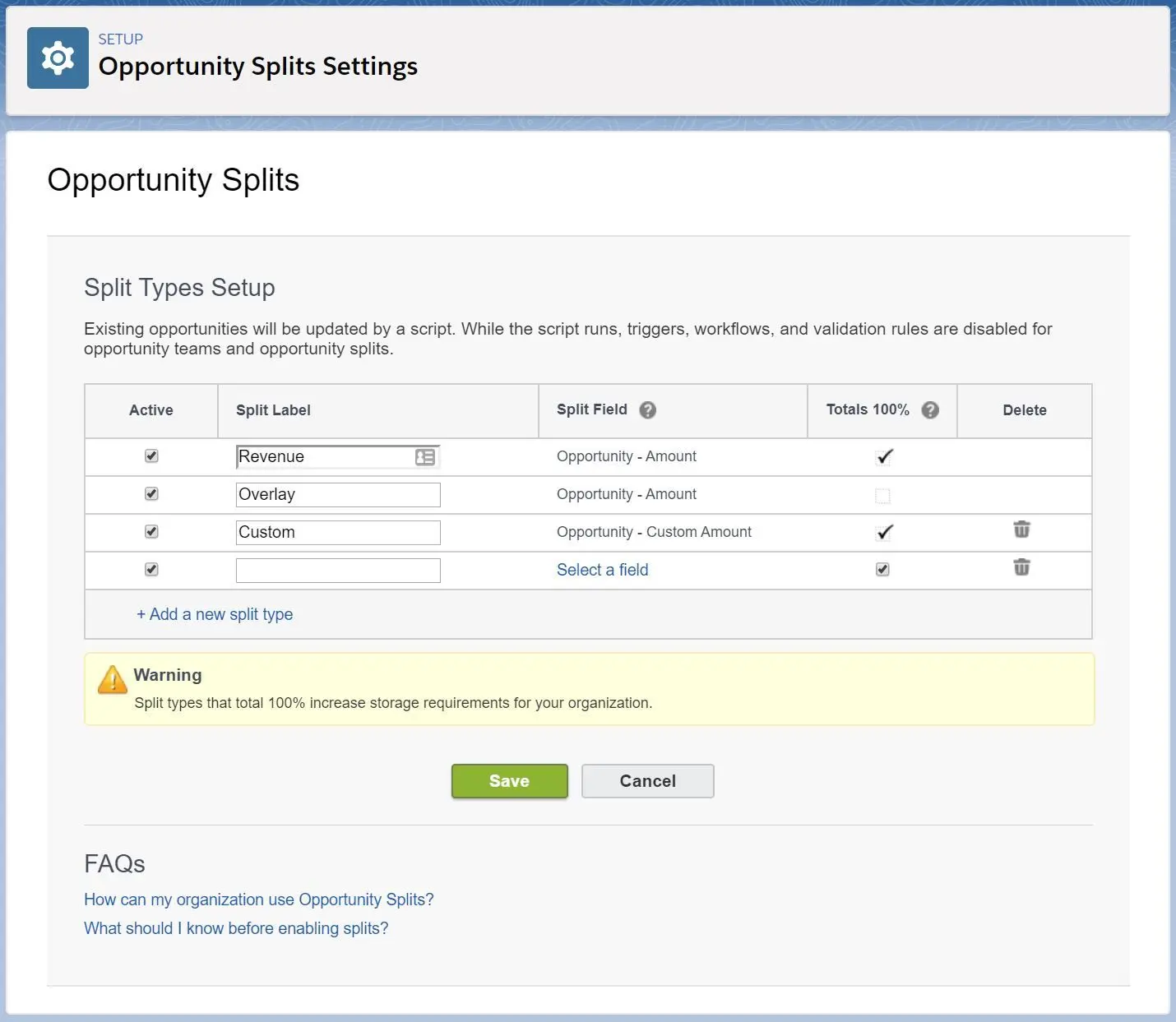Click the contact card icon in Revenue field
The width and height of the screenshot is (1176, 1022).
tap(425, 457)
